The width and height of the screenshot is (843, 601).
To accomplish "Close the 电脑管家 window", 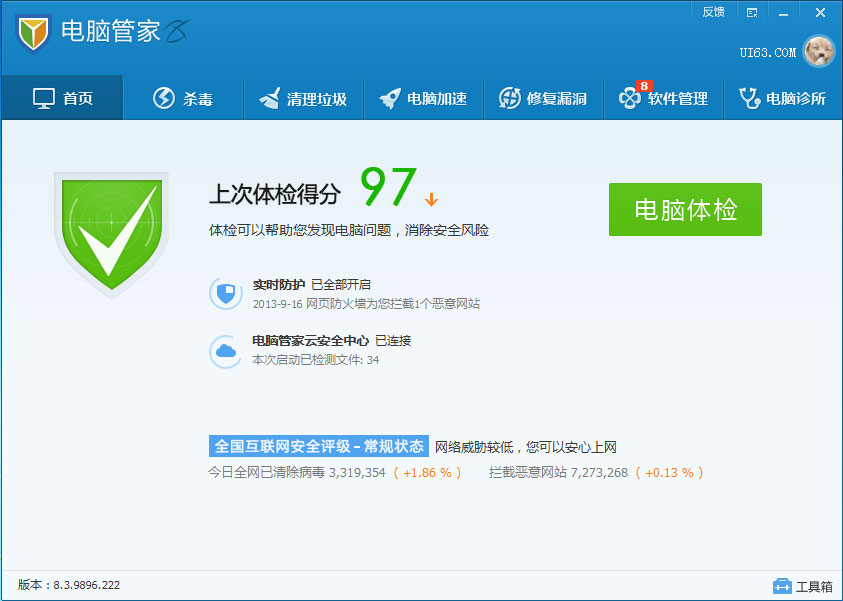I will coord(820,12).
